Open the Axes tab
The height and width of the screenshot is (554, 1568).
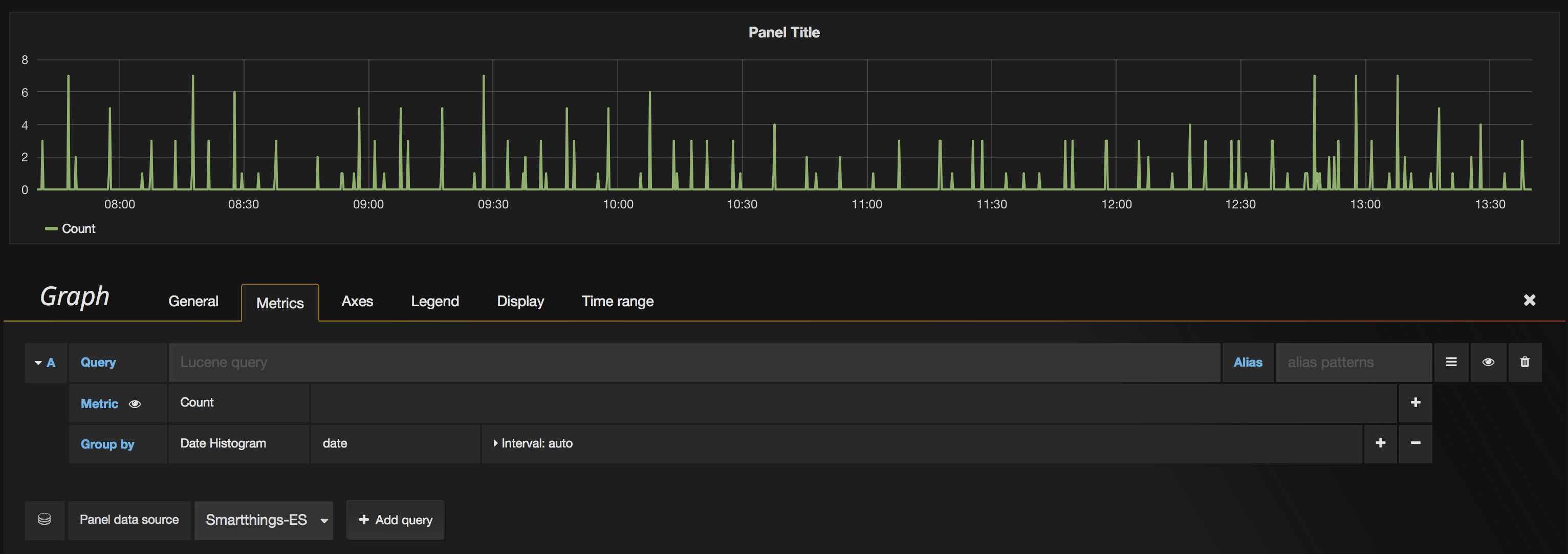357,302
